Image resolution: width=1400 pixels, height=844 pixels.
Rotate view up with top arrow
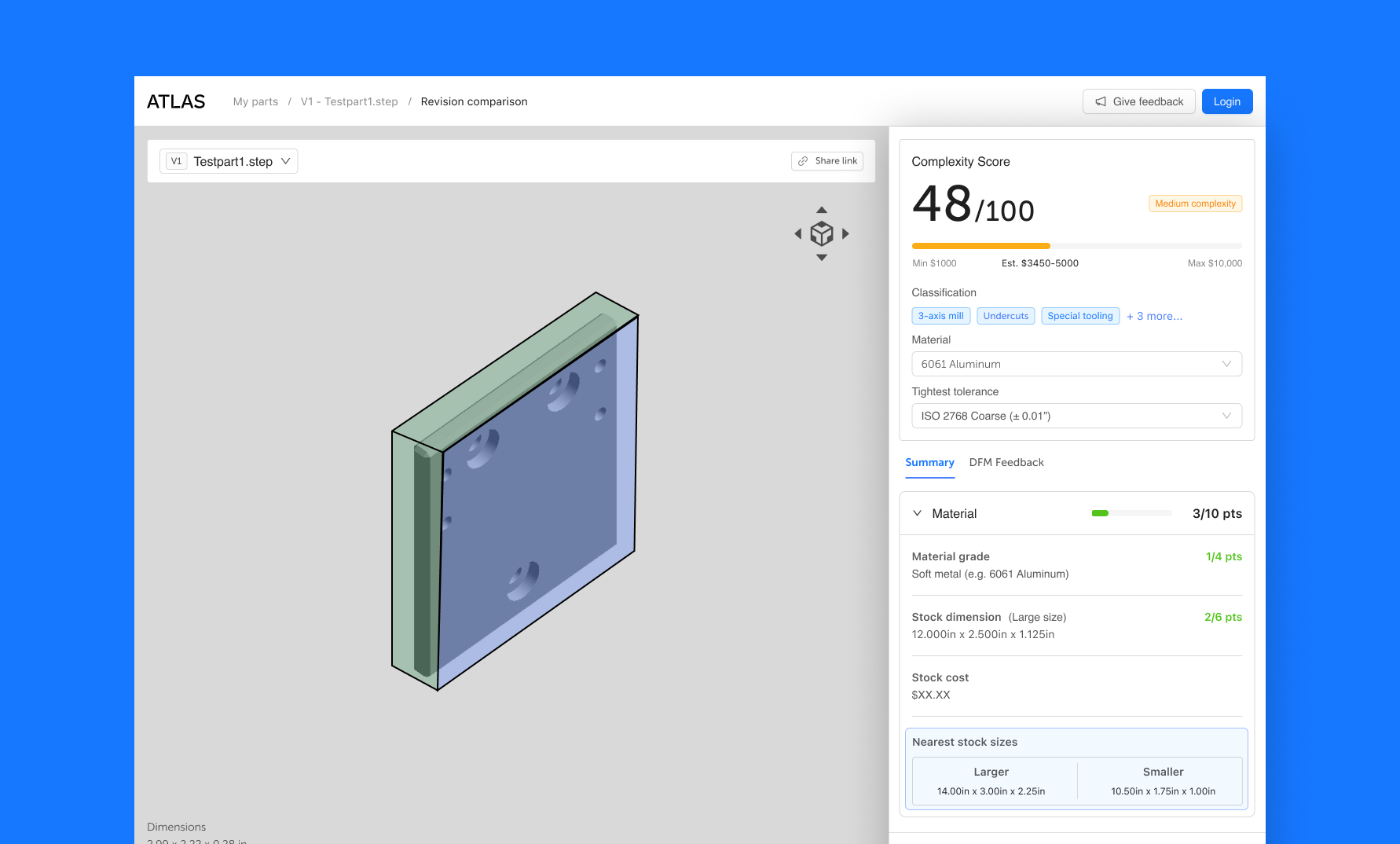tap(822, 210)
